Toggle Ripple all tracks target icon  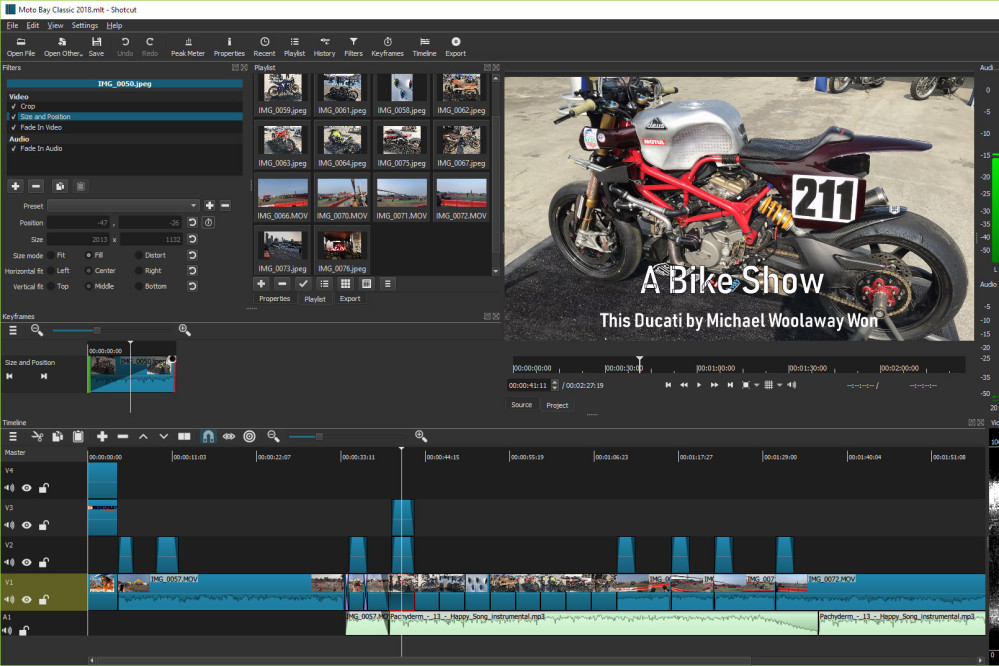[250, 436]
